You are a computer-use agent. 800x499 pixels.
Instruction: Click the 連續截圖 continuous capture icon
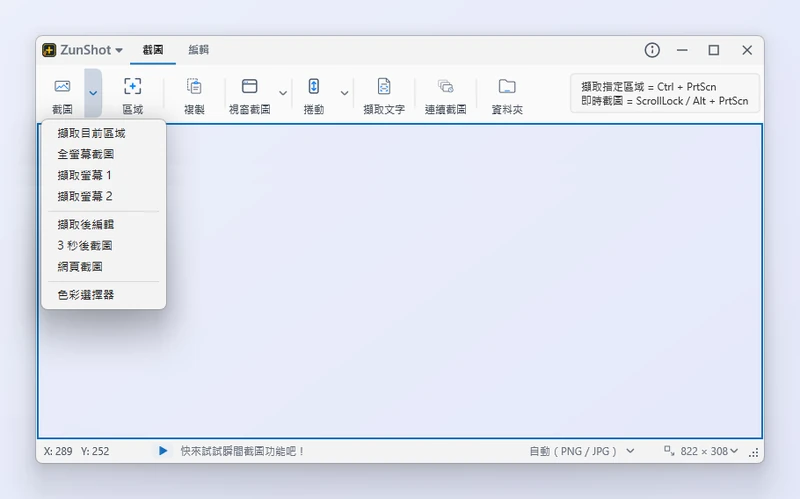coord(445,86)
